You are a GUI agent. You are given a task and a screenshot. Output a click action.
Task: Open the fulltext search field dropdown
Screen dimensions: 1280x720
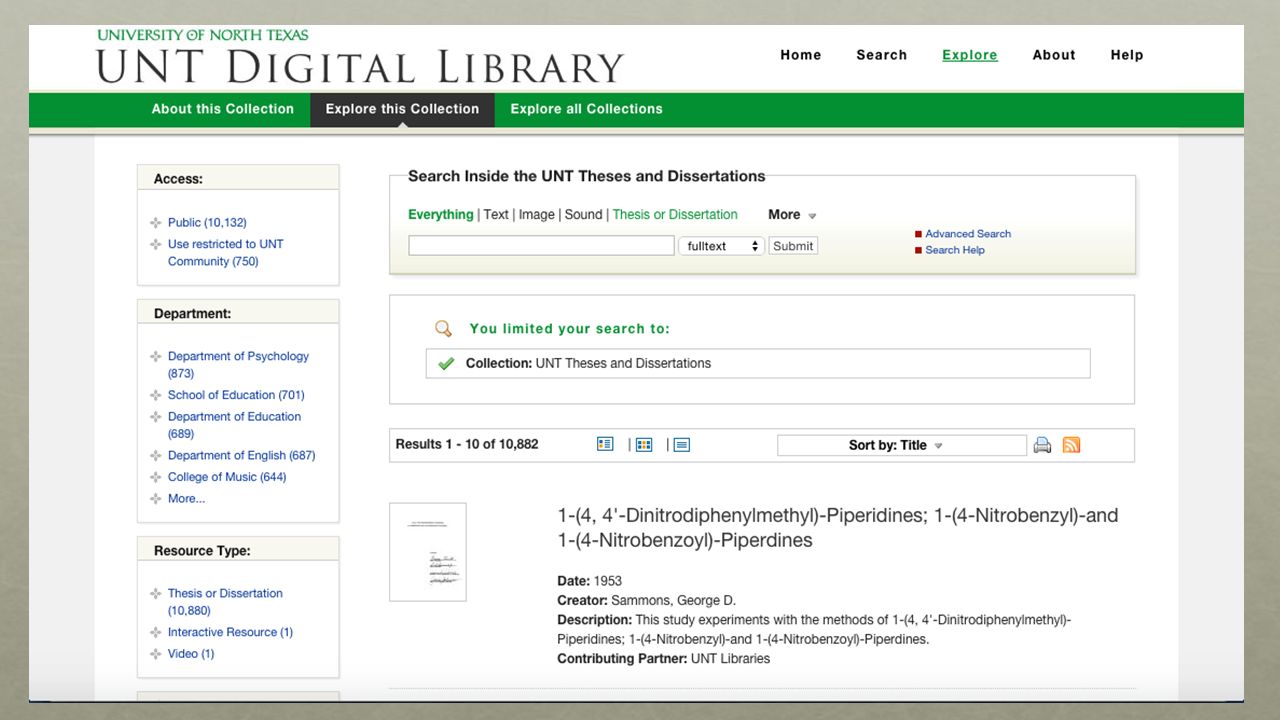[721, 246]
